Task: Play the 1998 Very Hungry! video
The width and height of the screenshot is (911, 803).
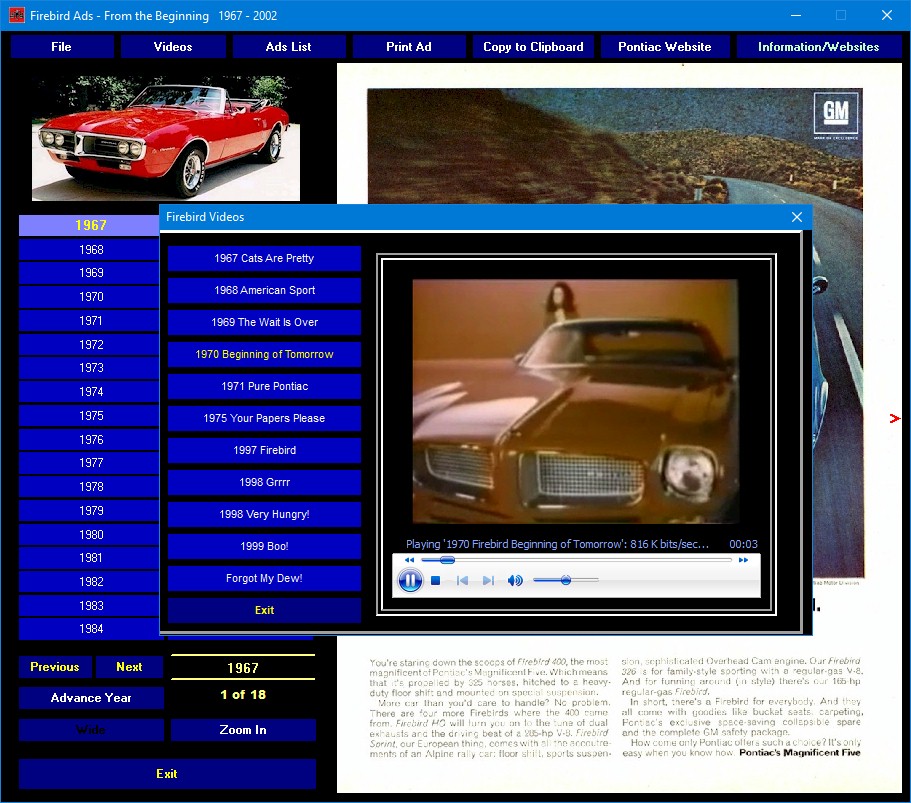Action: [x=264, y=514]
